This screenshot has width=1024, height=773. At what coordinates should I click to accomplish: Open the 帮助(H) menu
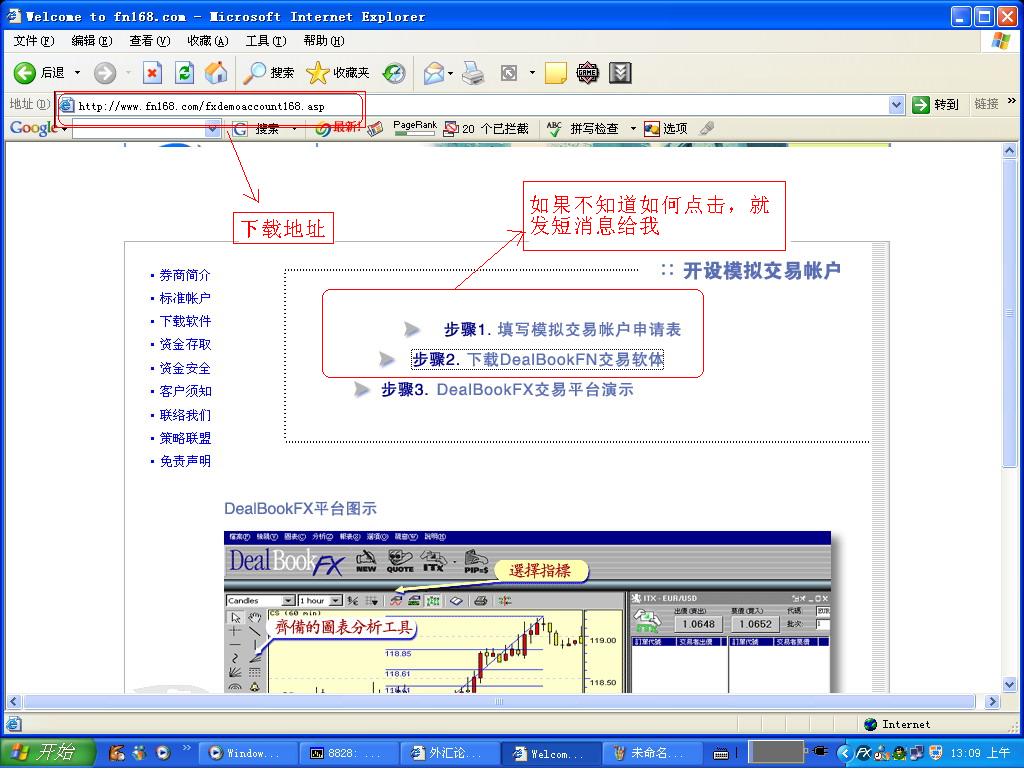click(x=324, y=40)
